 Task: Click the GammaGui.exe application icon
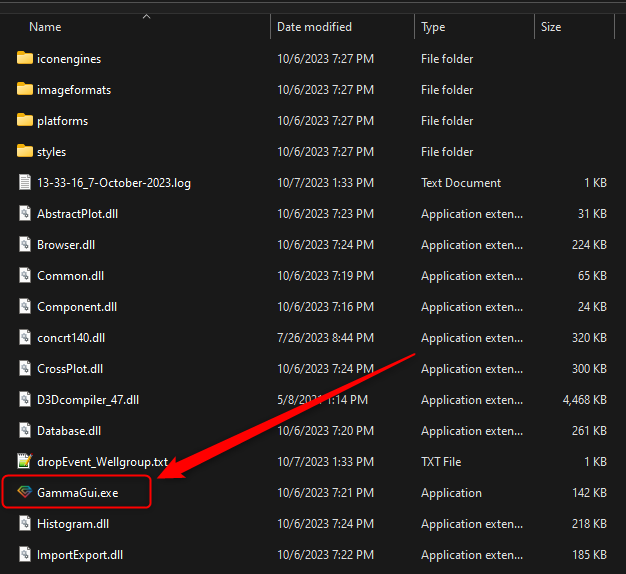coord(25,492)
